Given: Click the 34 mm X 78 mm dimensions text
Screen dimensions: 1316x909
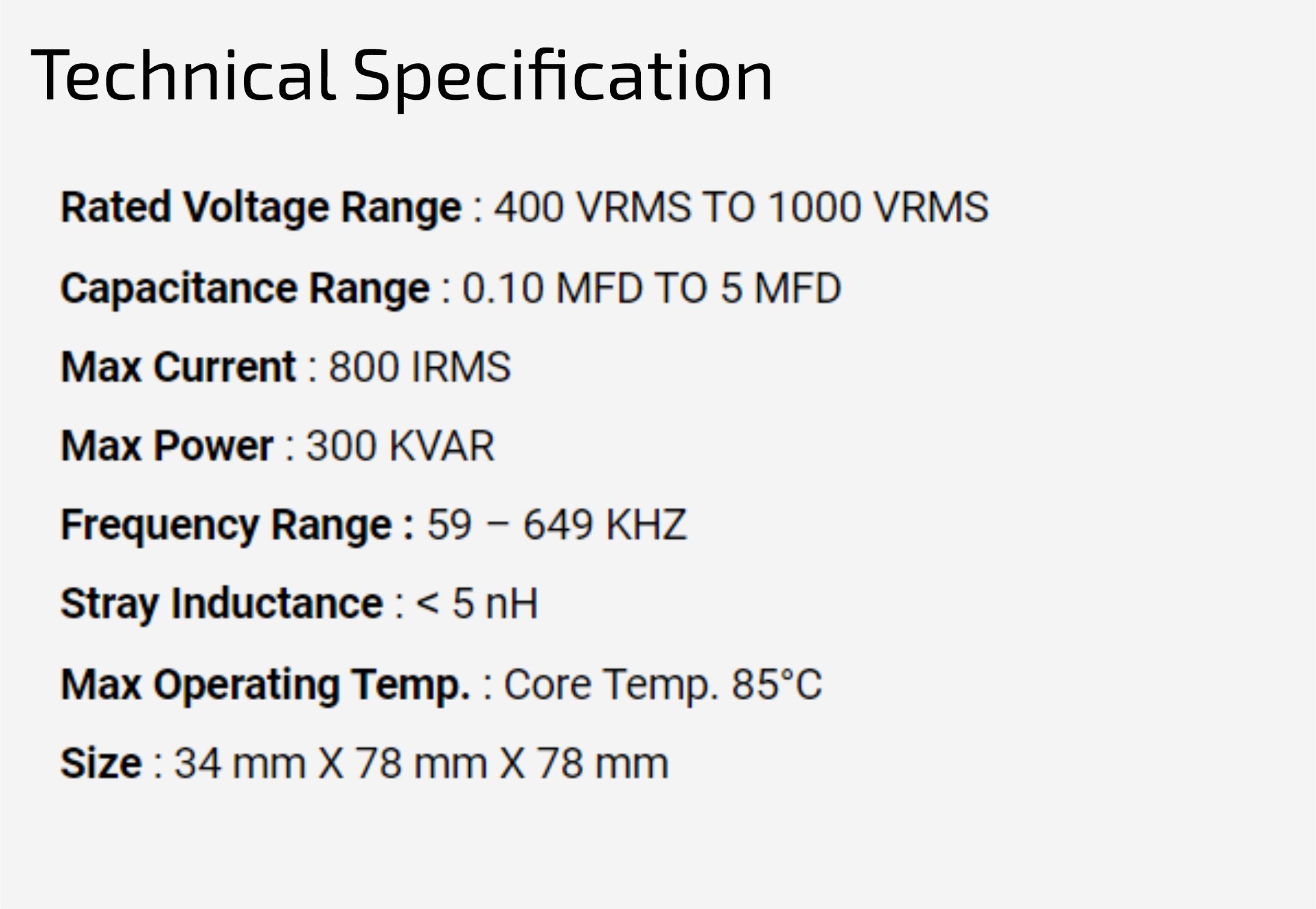Looking at the screenshot, I should 331,764.
